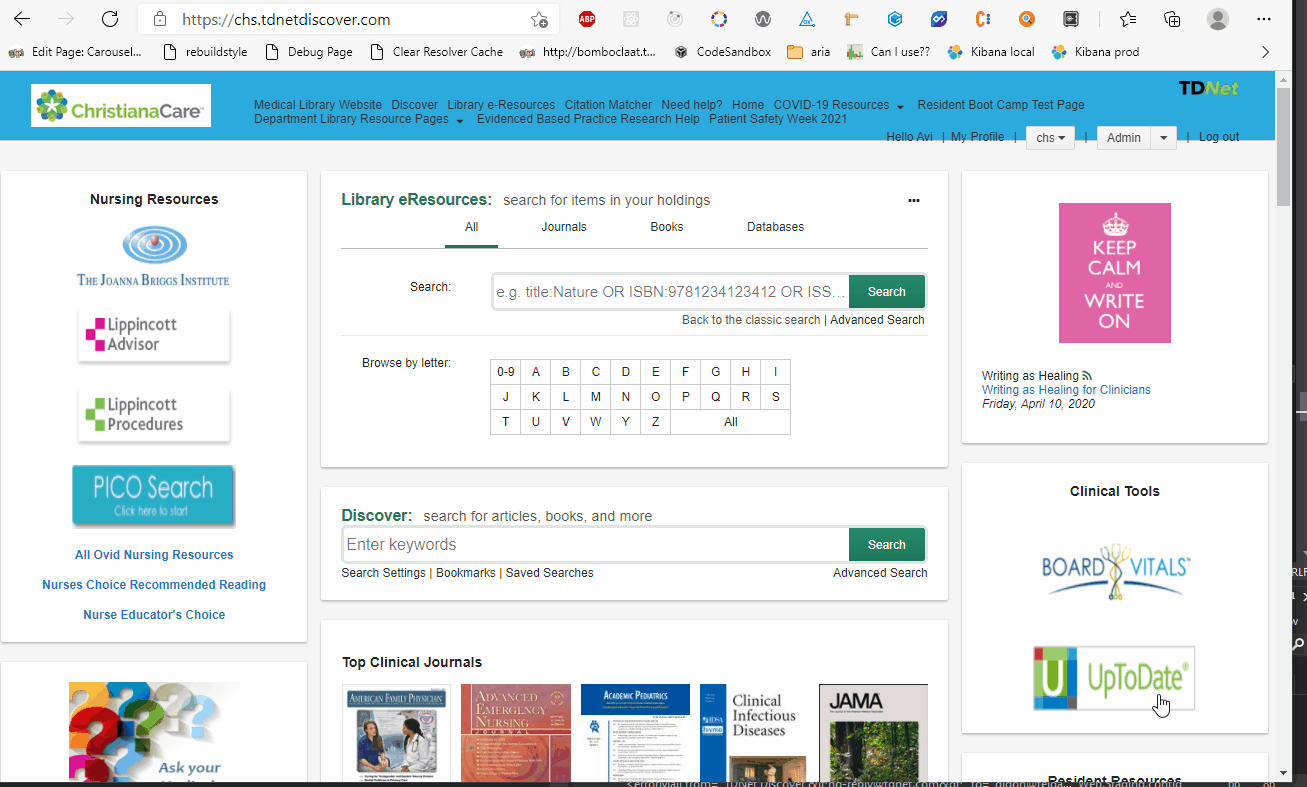This screenshot has width=1307, height=787.
Task: Open Need help? menu item
Action: tap(692, 105)
